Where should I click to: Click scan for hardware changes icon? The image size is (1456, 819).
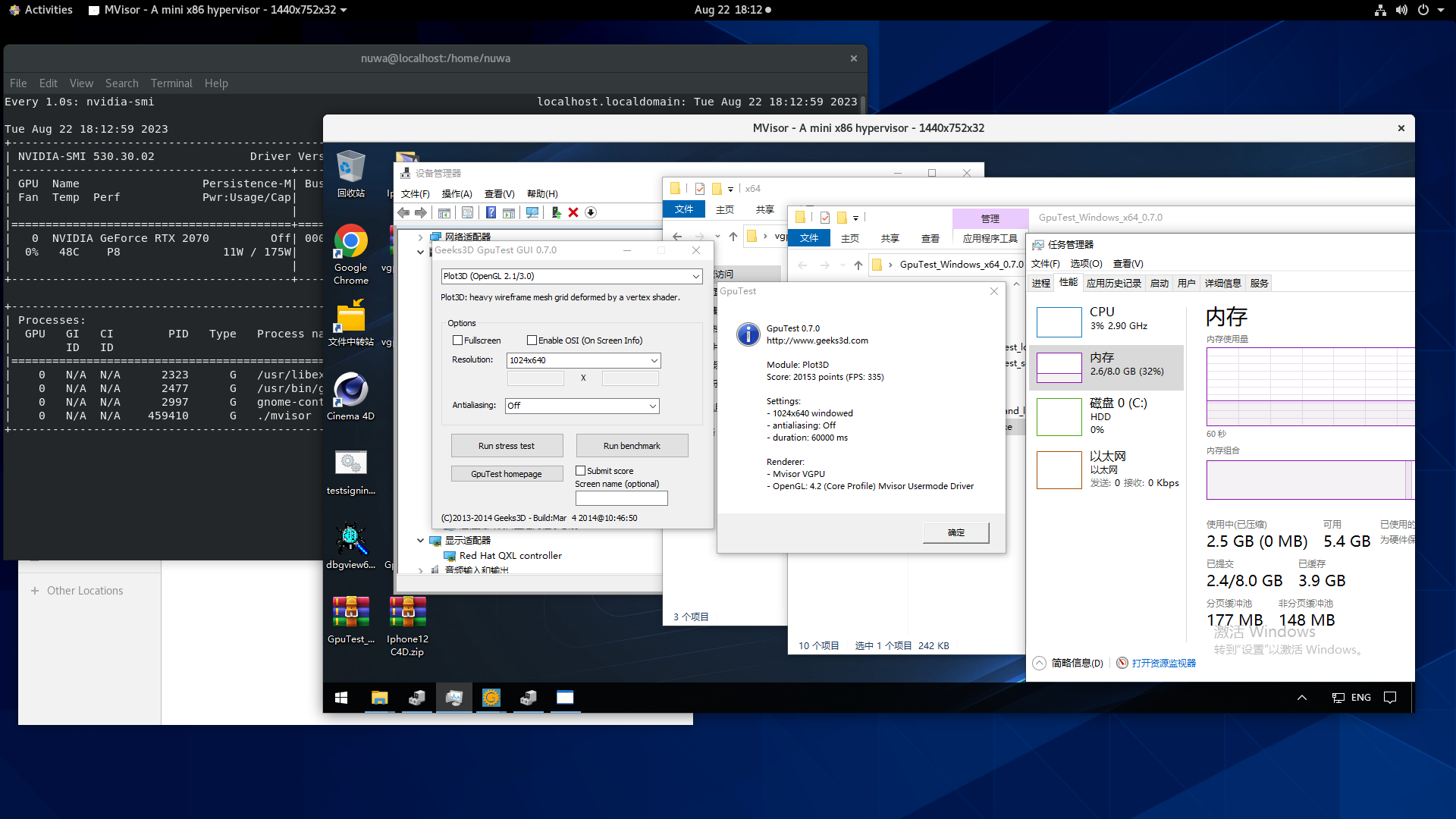532,213
